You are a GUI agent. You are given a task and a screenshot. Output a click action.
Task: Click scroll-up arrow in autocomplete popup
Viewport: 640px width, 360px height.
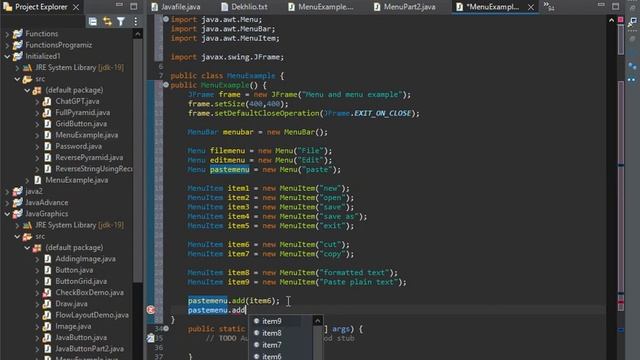point(317,321)
